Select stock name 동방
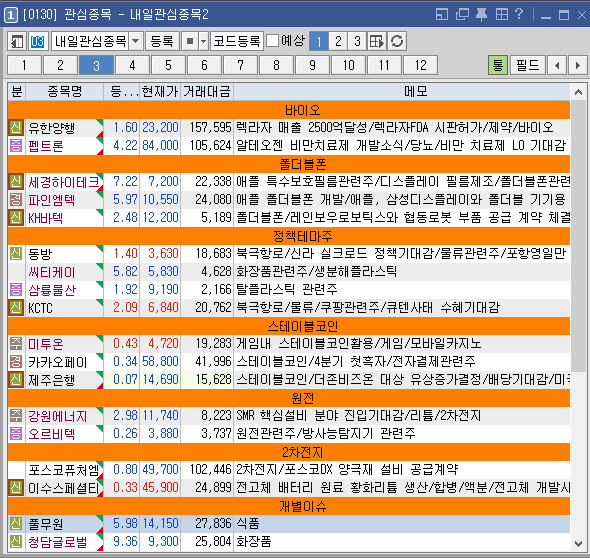Screen dimensions: 590x558 click(40, 254)
